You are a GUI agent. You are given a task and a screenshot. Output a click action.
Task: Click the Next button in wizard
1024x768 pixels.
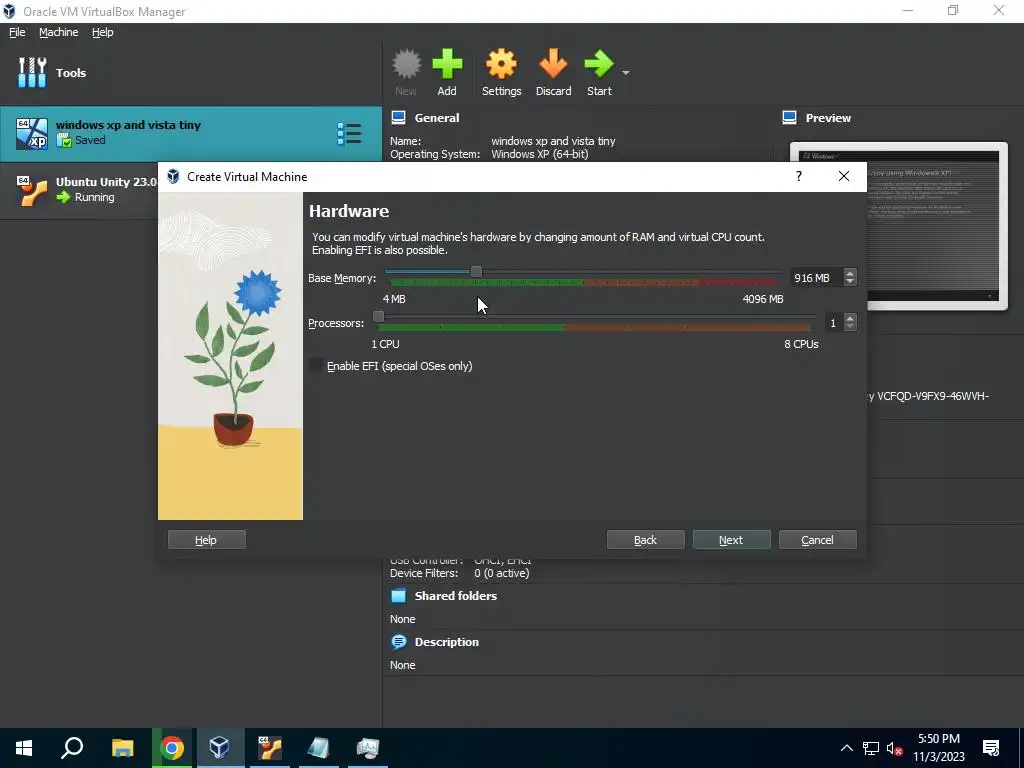tap(731, 539)
